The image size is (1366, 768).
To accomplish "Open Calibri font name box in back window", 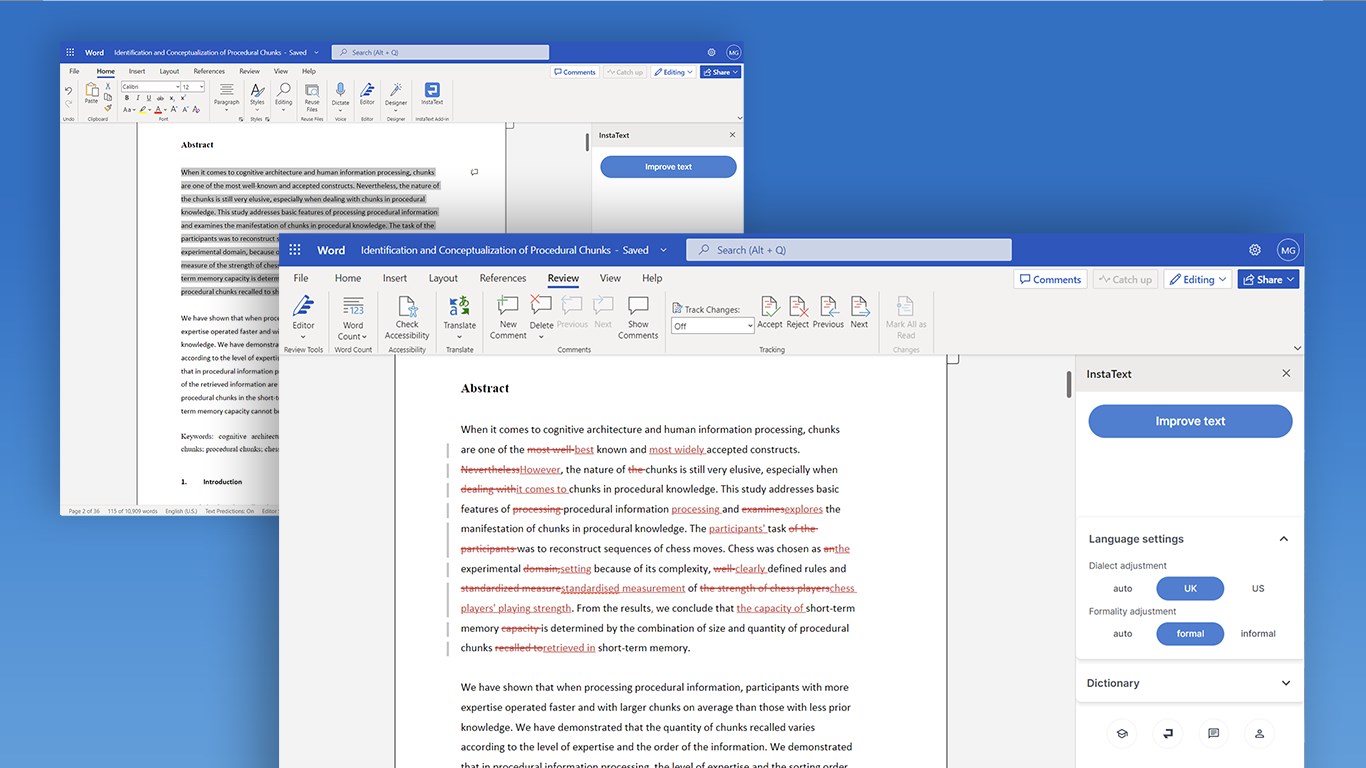I will click(x=150, y=87).
